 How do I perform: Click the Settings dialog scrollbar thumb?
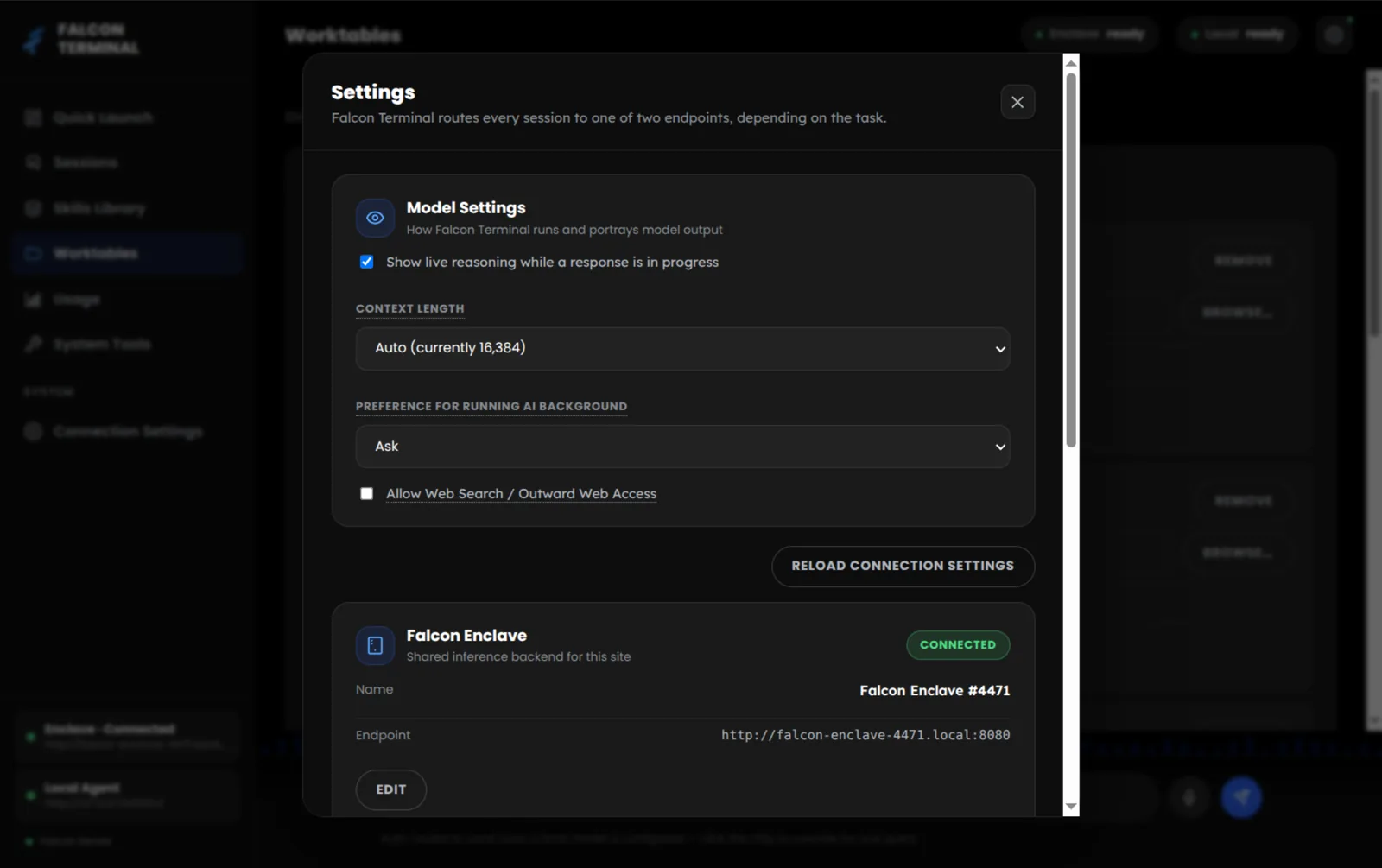point(1071,259)
